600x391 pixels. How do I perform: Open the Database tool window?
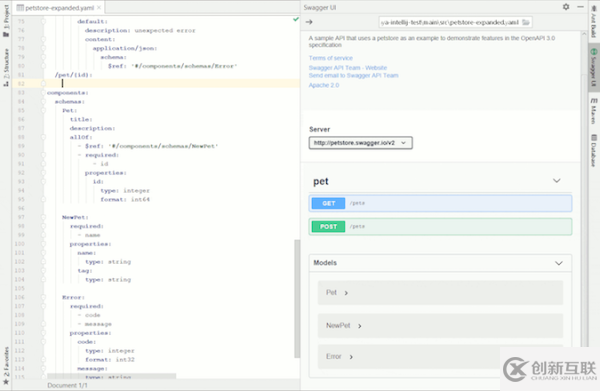(593, 150)
